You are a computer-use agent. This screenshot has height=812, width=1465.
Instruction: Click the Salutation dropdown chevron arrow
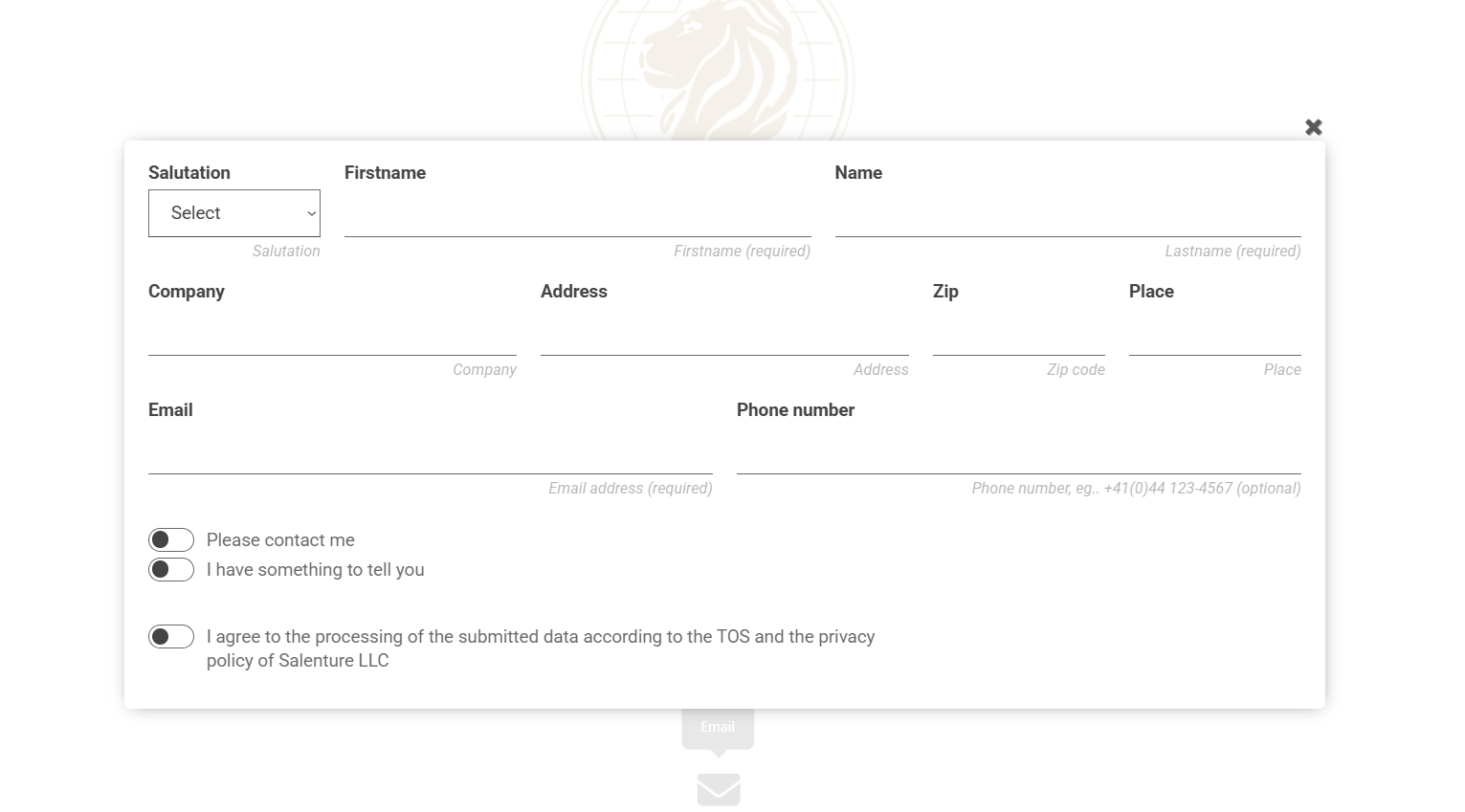coord(311,214)
